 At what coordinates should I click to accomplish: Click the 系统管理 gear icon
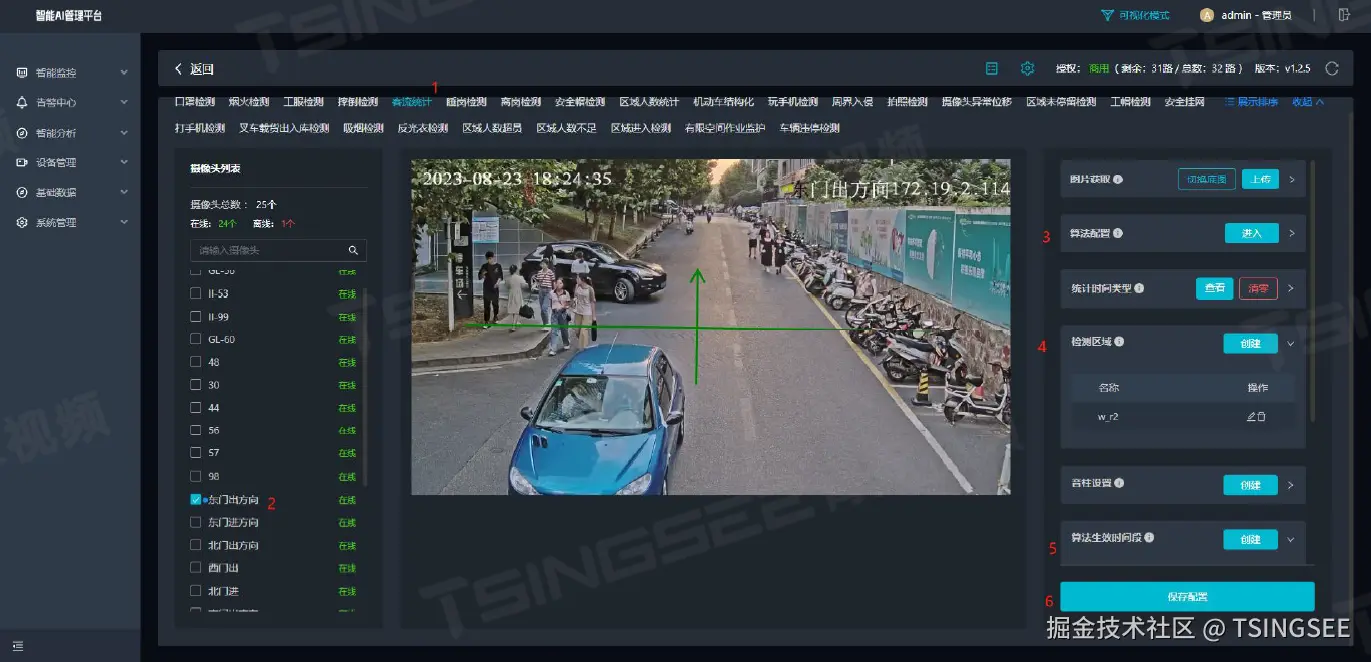(x=22, y=222)
